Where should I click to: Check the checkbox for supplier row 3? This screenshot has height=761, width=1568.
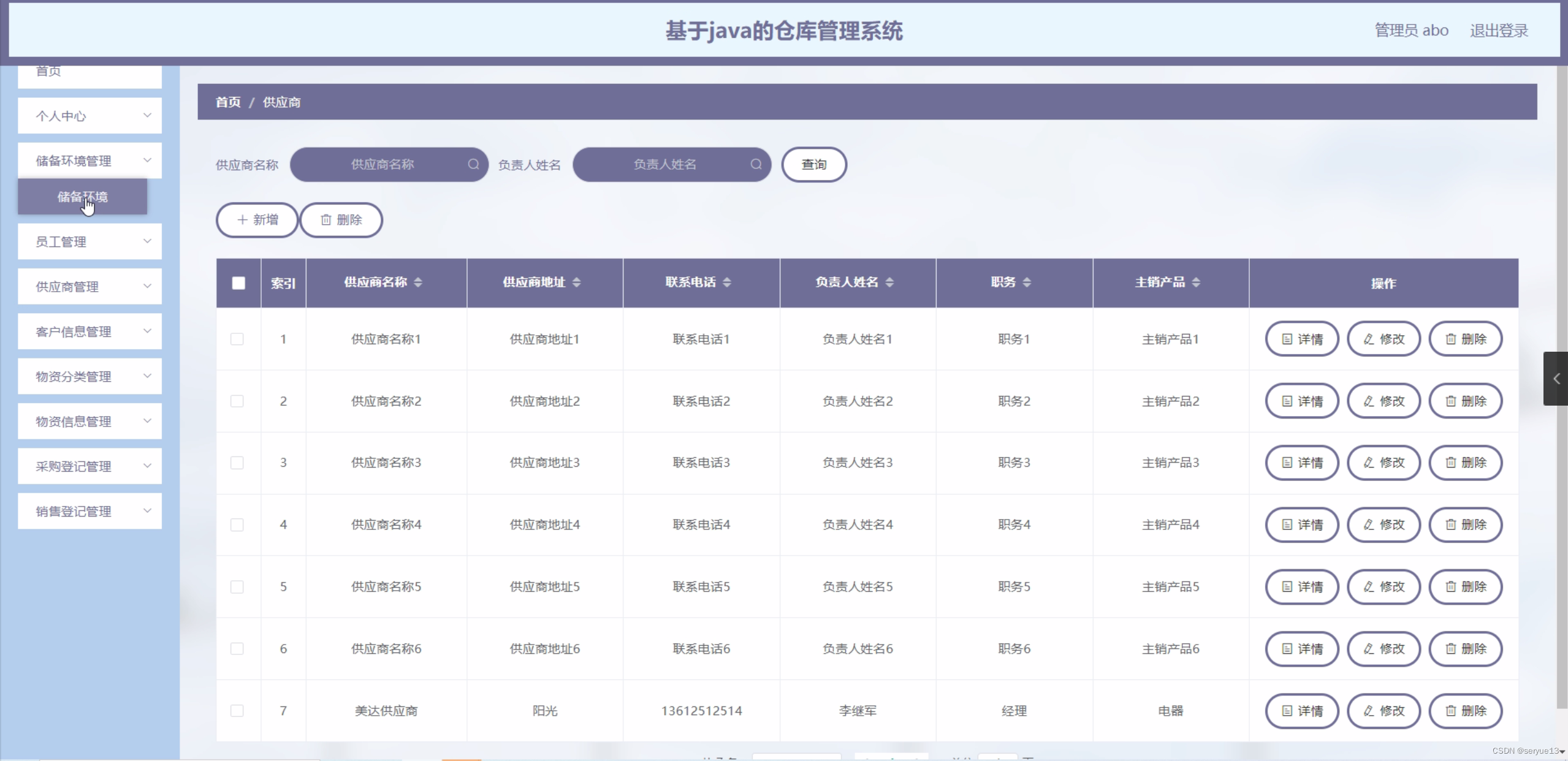(237, 463)
